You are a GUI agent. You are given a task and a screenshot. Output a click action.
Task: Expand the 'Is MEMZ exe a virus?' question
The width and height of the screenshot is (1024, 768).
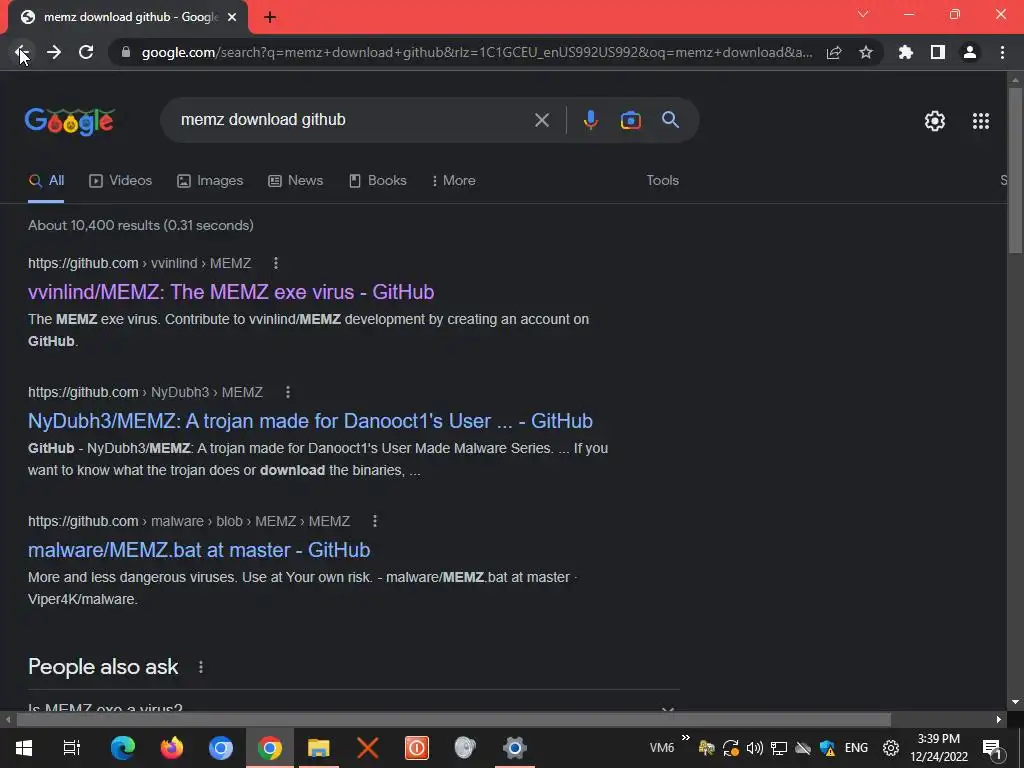click(x=353, y=706)
